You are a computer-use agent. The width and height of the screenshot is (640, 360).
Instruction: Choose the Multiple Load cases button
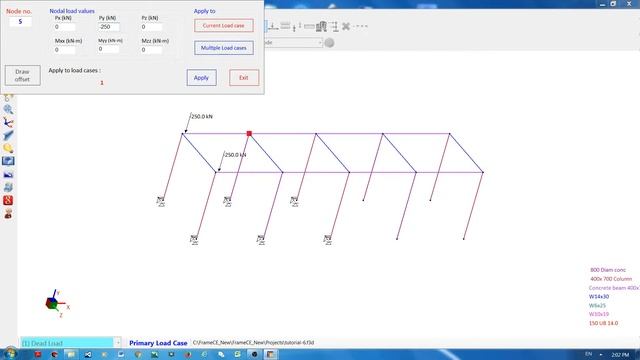click(224, 48)
